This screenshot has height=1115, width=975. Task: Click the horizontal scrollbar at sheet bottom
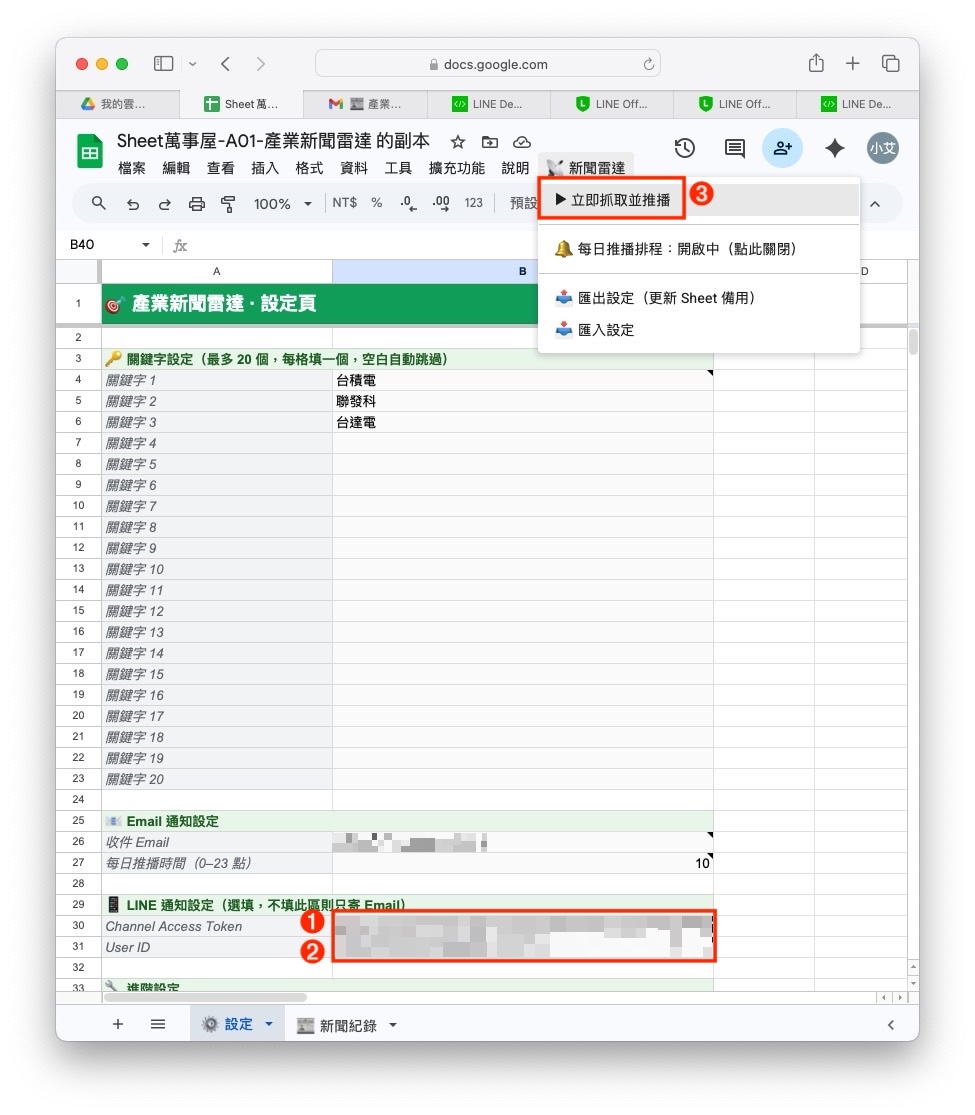point(206,998)
